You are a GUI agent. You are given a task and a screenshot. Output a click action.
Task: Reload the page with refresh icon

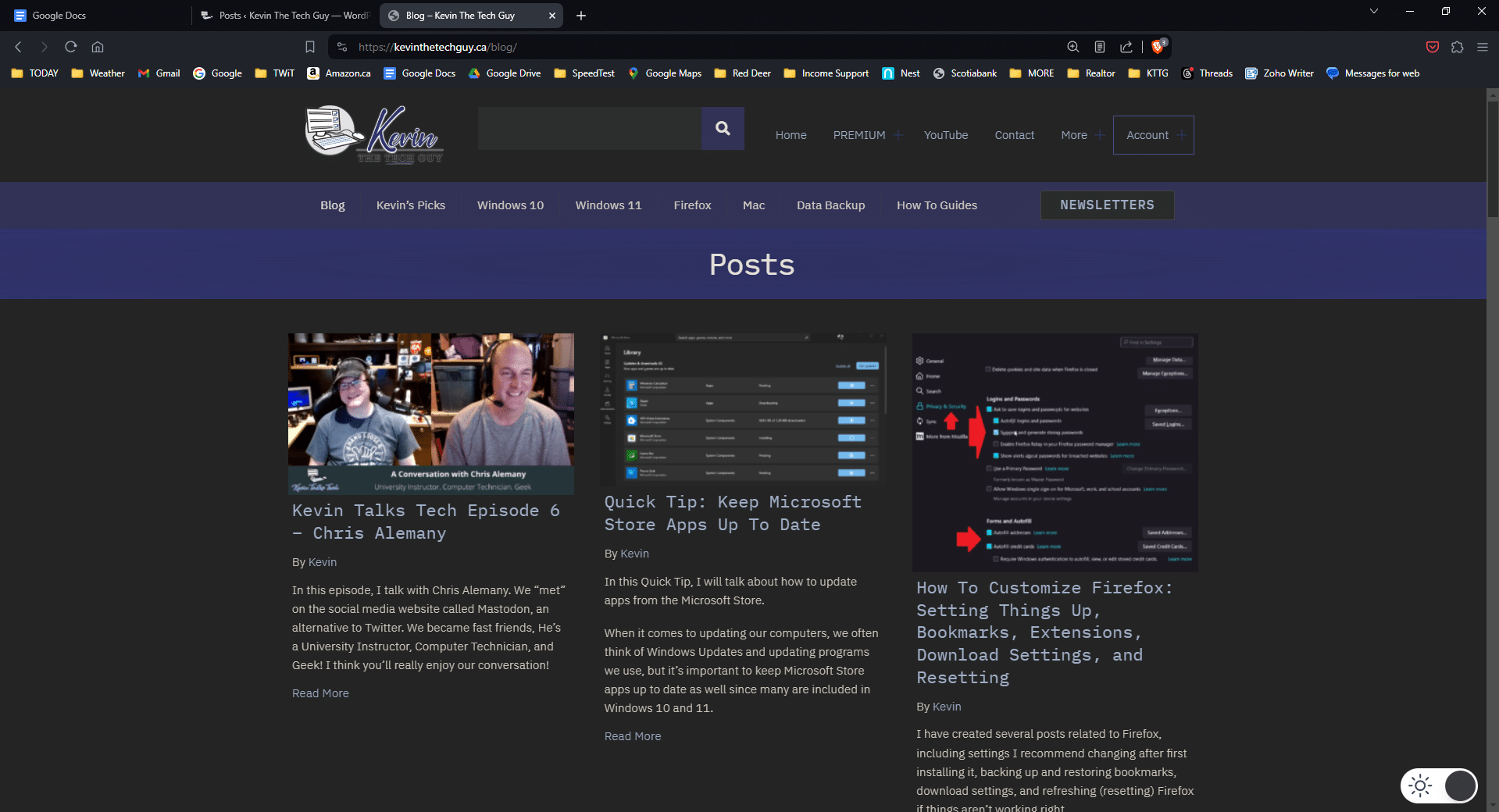tap(71, 47)
